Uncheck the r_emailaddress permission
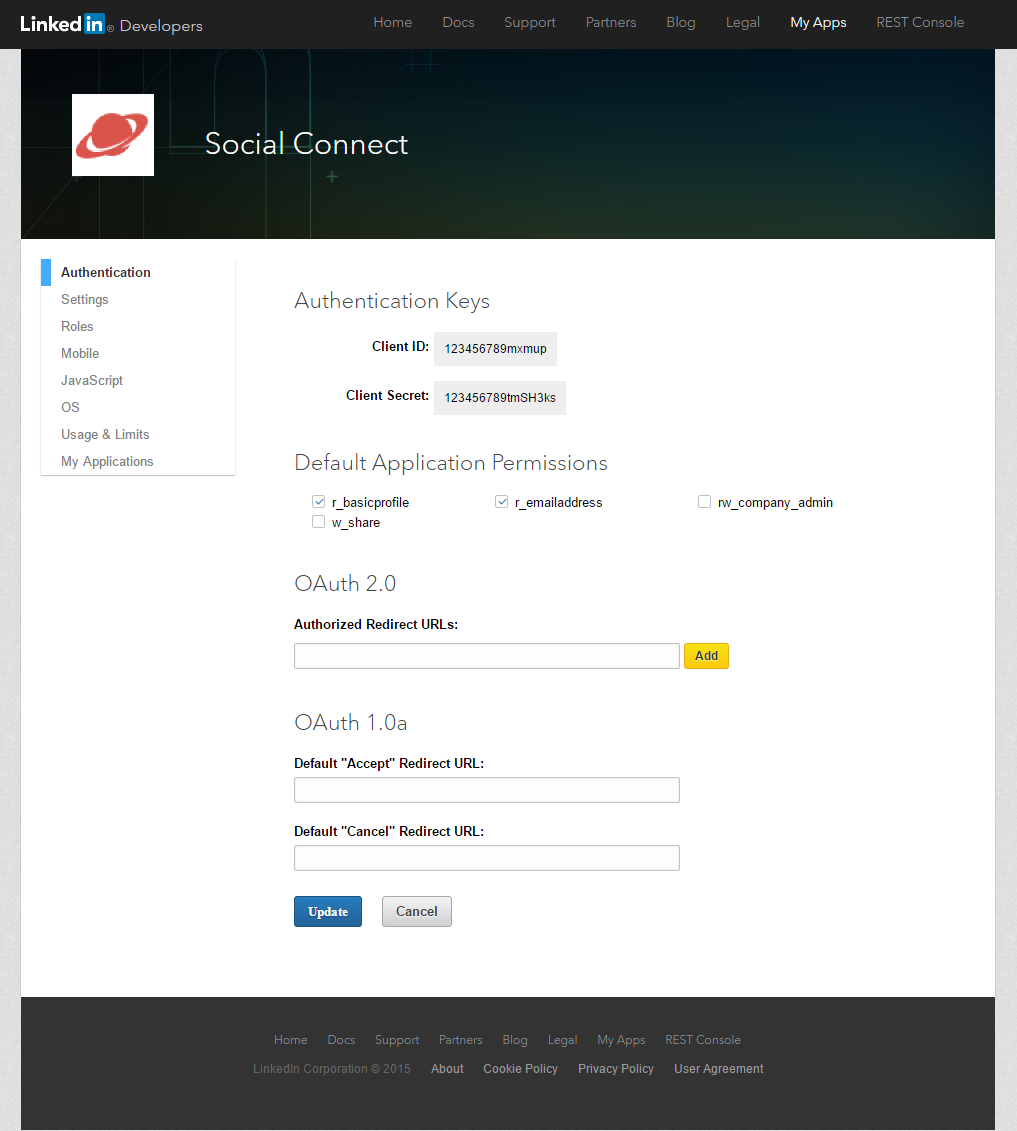 [x=502, y=502]
